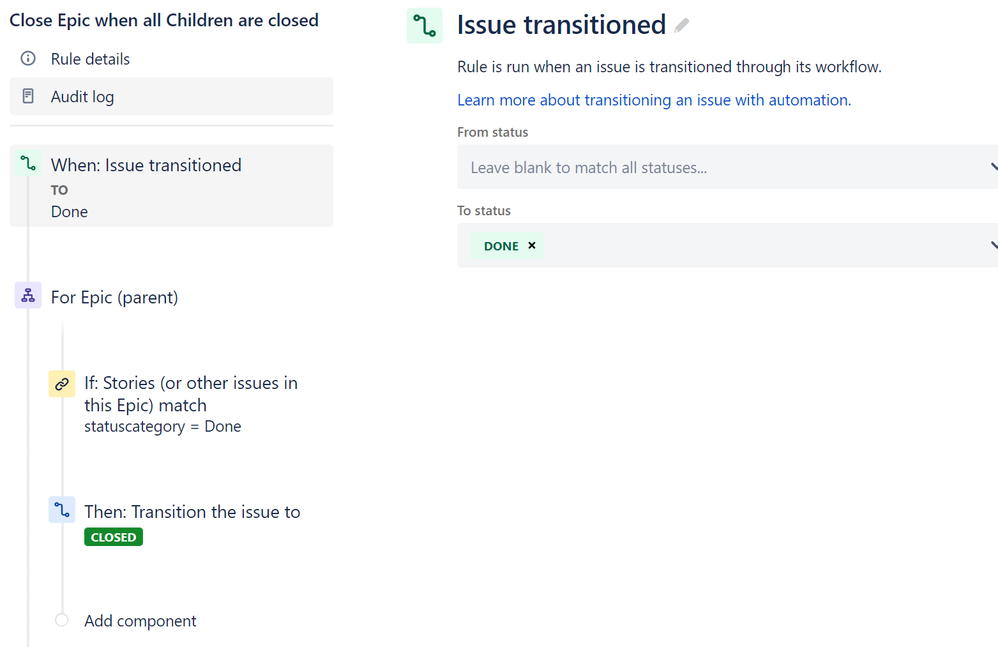Select the green CLOSED status badge

tap(113, 536)
